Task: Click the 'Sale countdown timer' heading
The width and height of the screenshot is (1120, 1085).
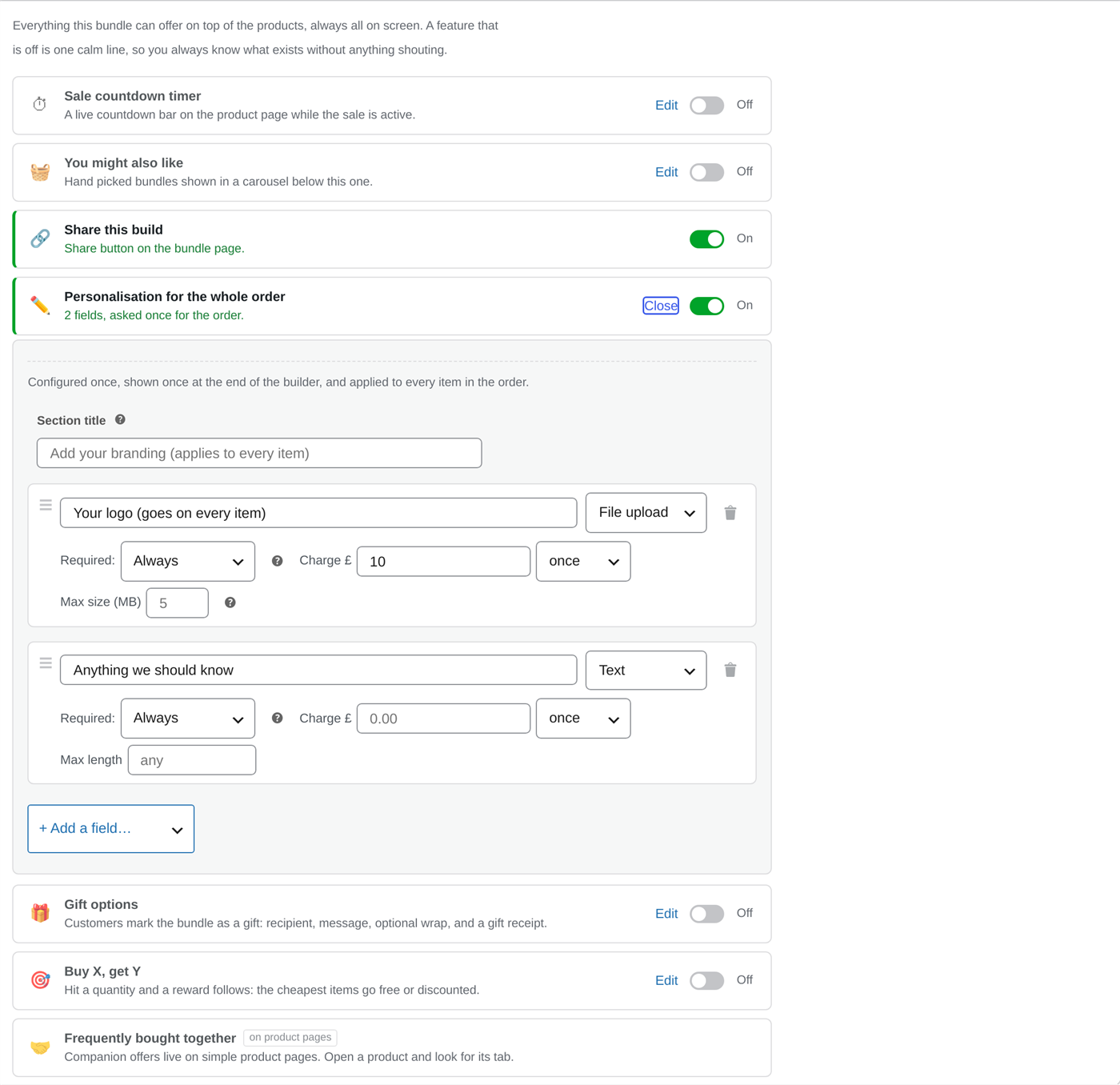Action: pyautogui.click(x=133, y=96)
